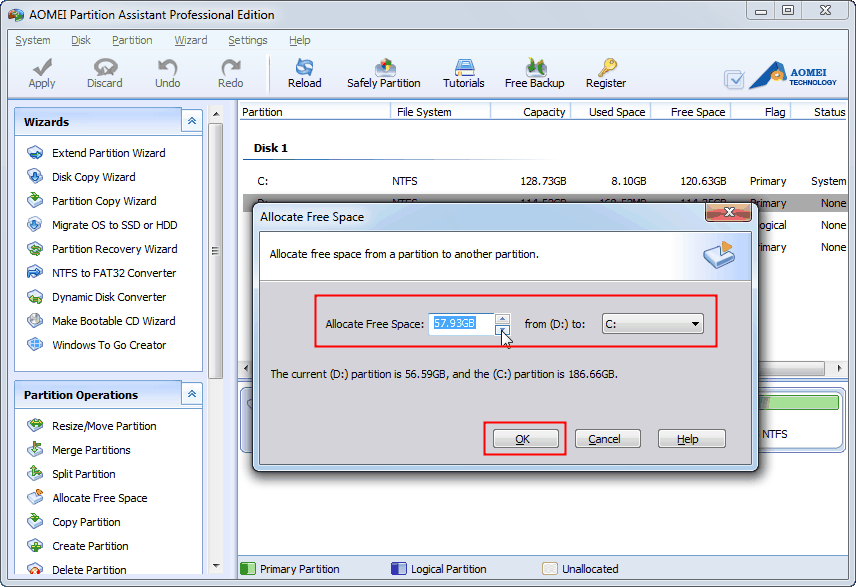Sort by the Free Space column header

coord(691,112)
